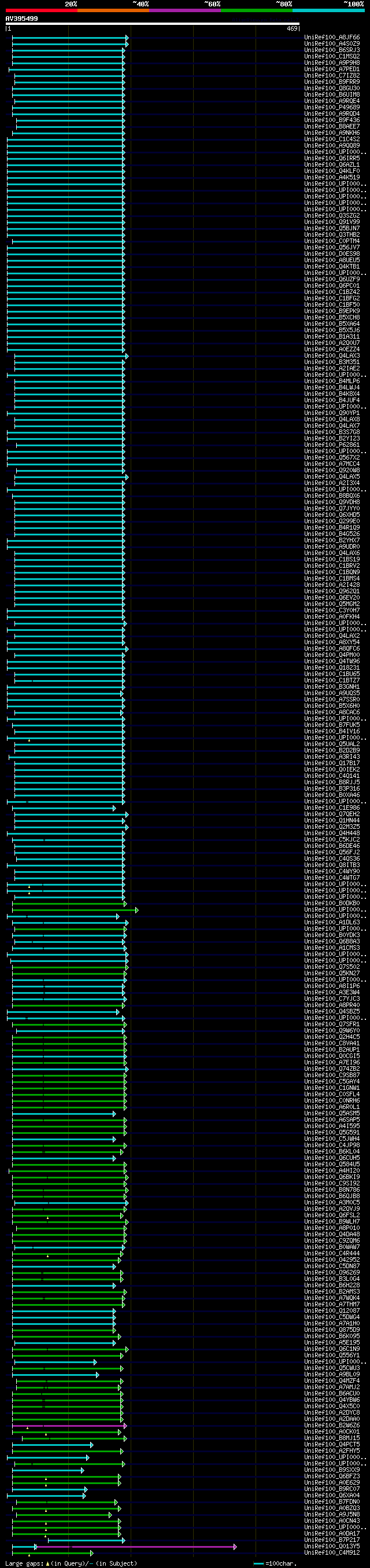Click the white query sequence bar
Viewport: 370px width, 1568px height.
pos(153,24)
